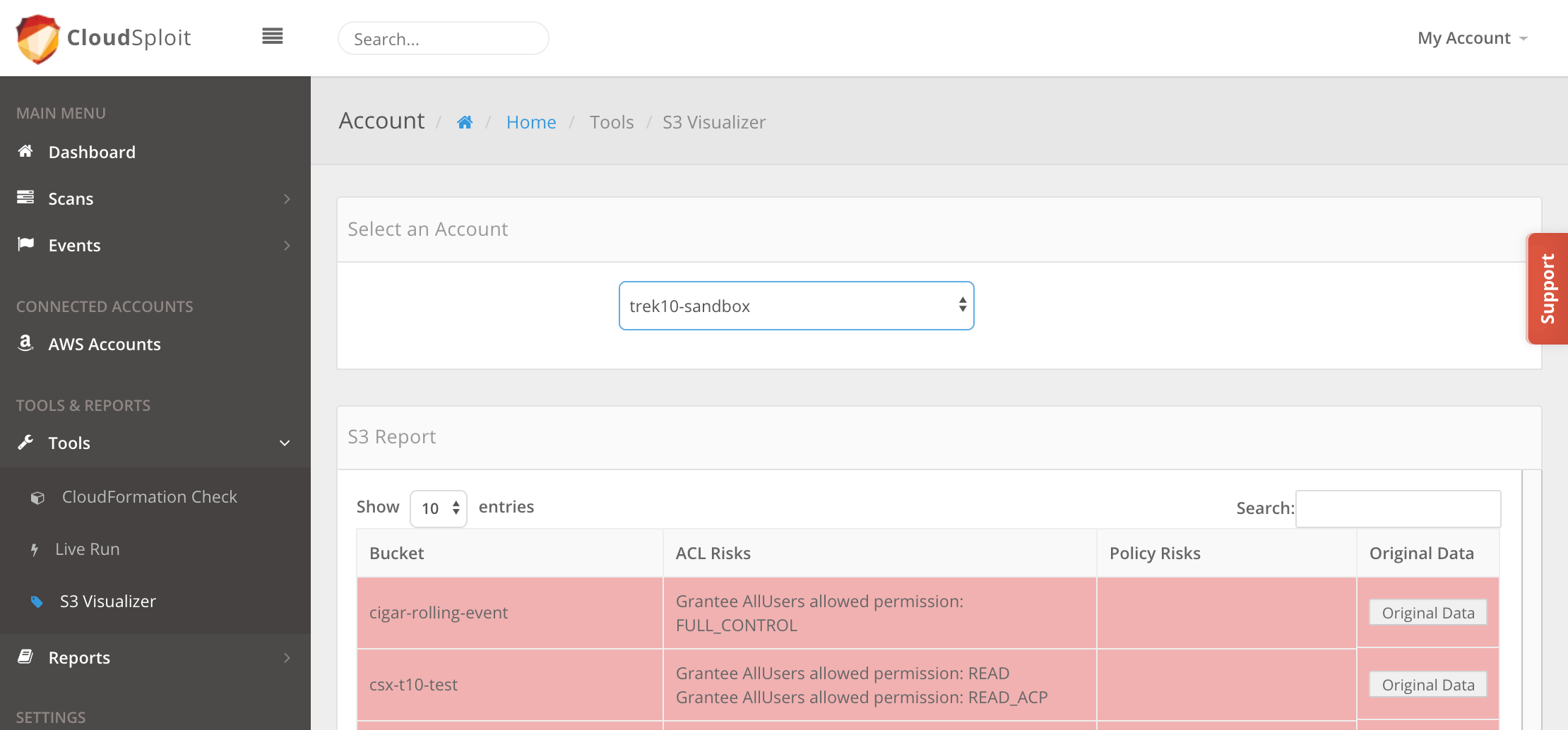The image size is (1568, 730).
Task: Toggle the hamburger sidebar menu icon
Action: pos(273,36)
